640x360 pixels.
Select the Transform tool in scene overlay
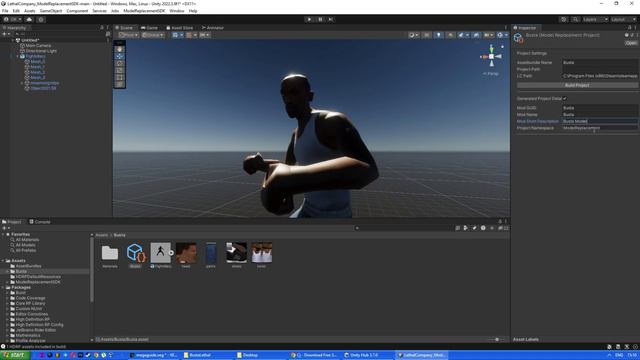[120, 84]
